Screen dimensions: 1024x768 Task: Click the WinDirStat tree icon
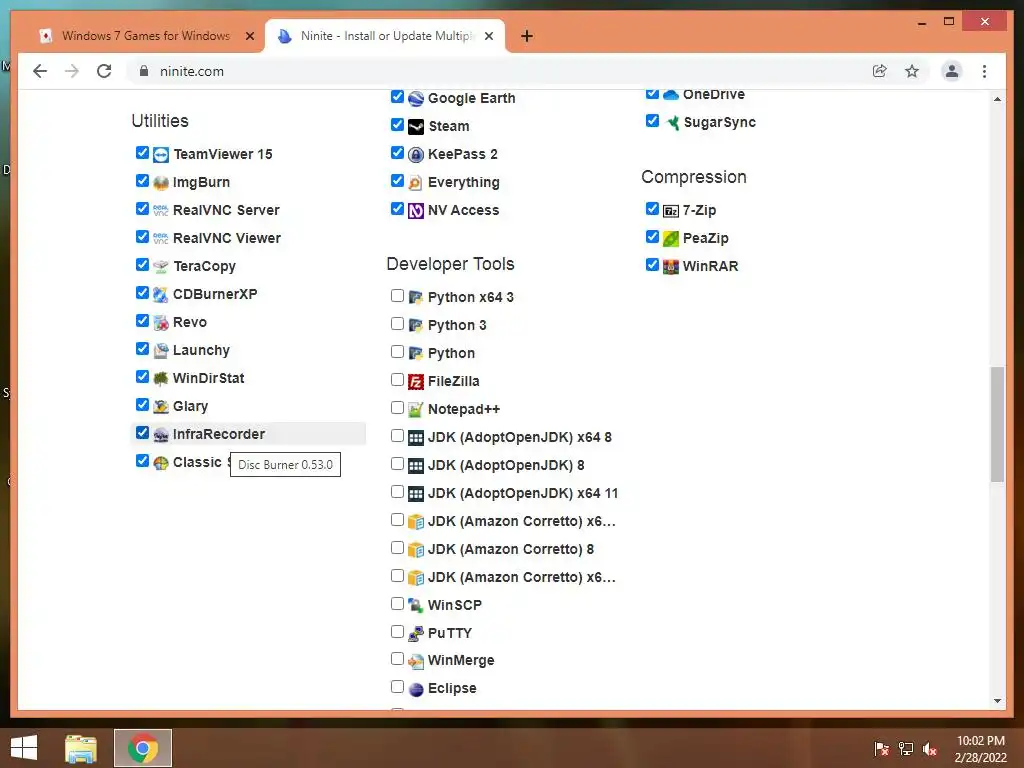161,379
